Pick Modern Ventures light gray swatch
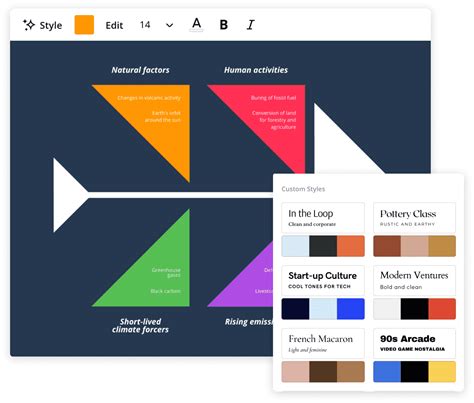The height and width of the screenshot is (403, 474). pyautogui.click(x=387, y=309)
